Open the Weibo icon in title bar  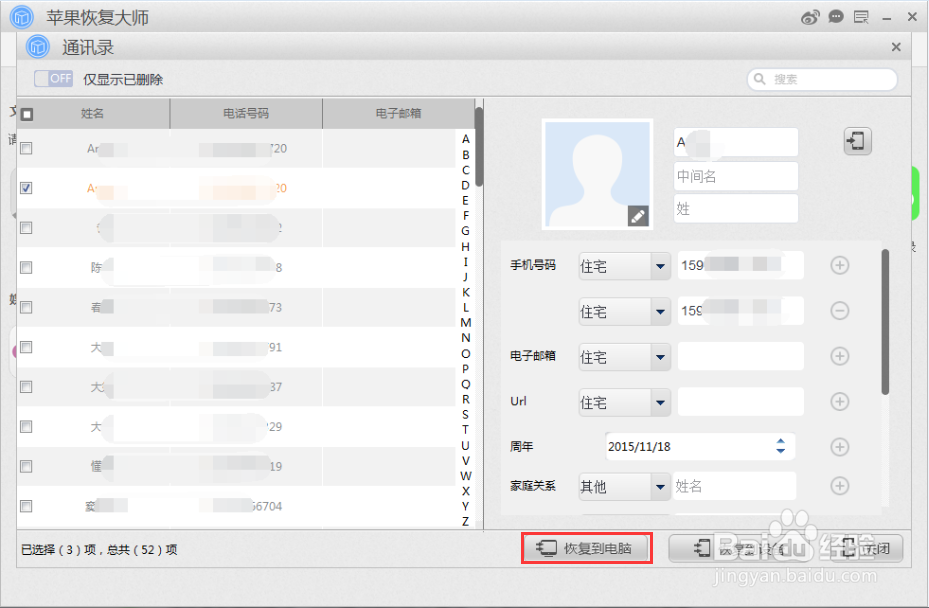(x=810, y=17)
